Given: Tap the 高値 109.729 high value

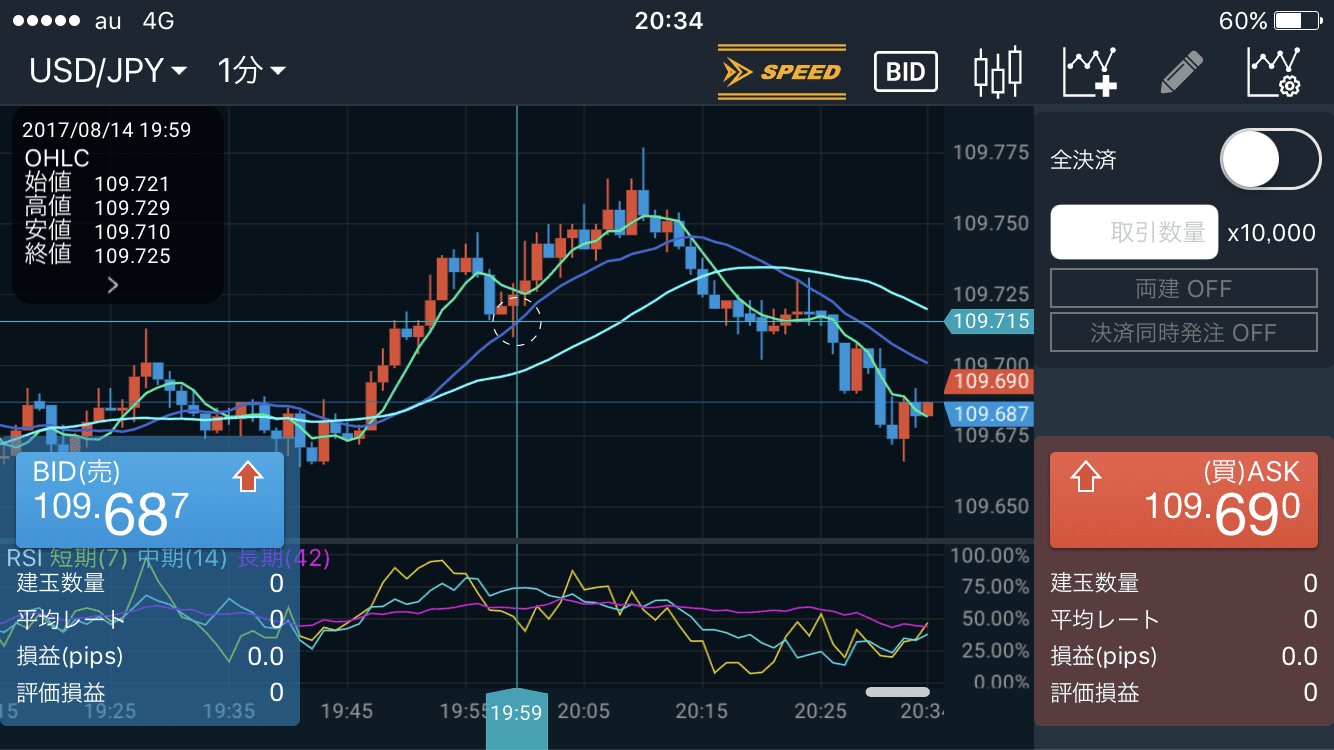Looking at the screenshot, I should [x=98, y=208].
